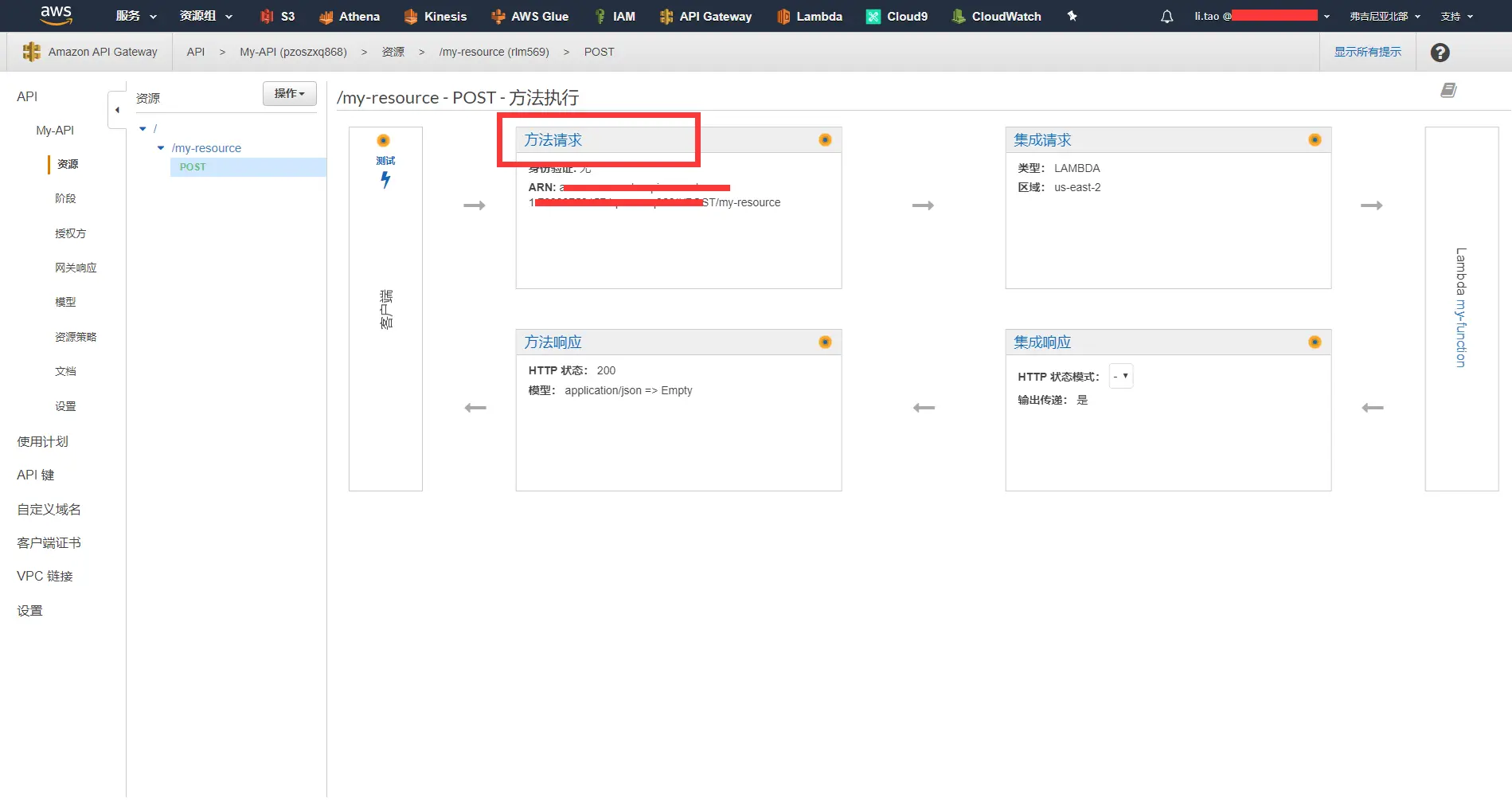Screen dimensions: 1512x802
Task: Click /my-resource (rlm569) breadcrumb
Action: [x=494, y=52]
